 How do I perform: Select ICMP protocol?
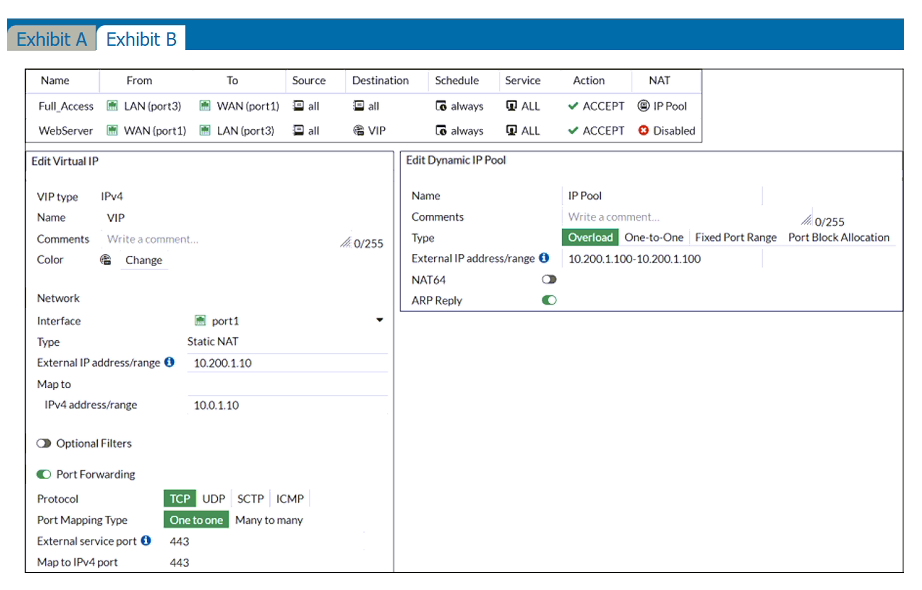click(x=290, y=499)
